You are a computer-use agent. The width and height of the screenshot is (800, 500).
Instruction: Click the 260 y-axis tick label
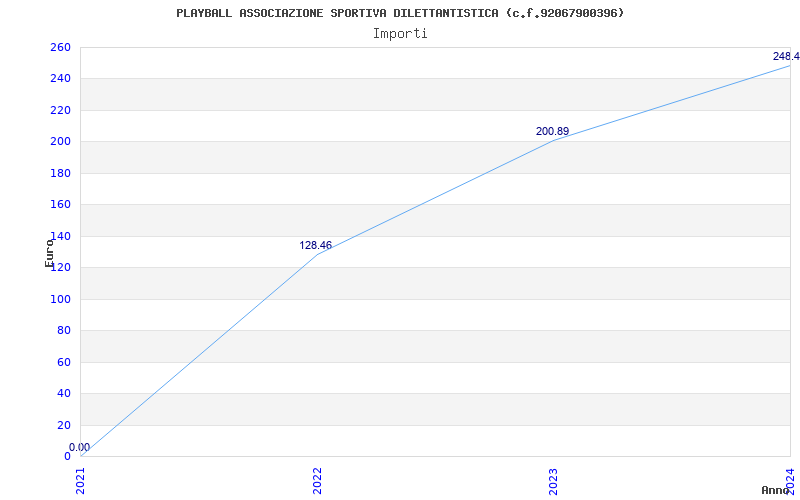60,47
